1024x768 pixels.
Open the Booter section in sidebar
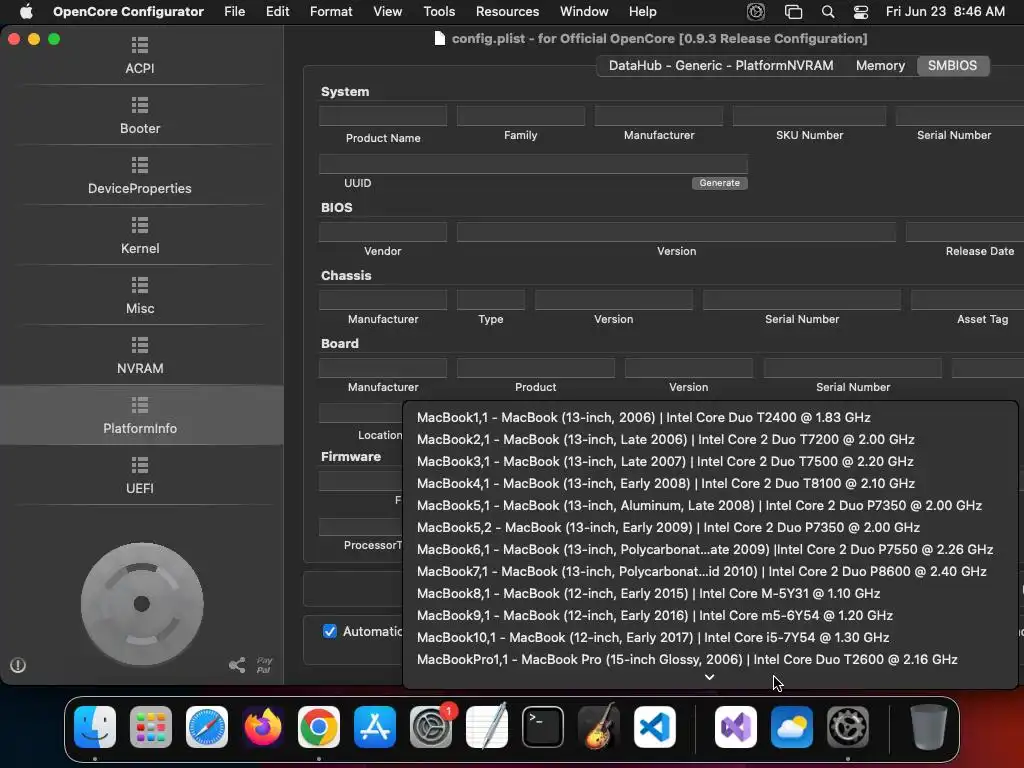point(140,116)
